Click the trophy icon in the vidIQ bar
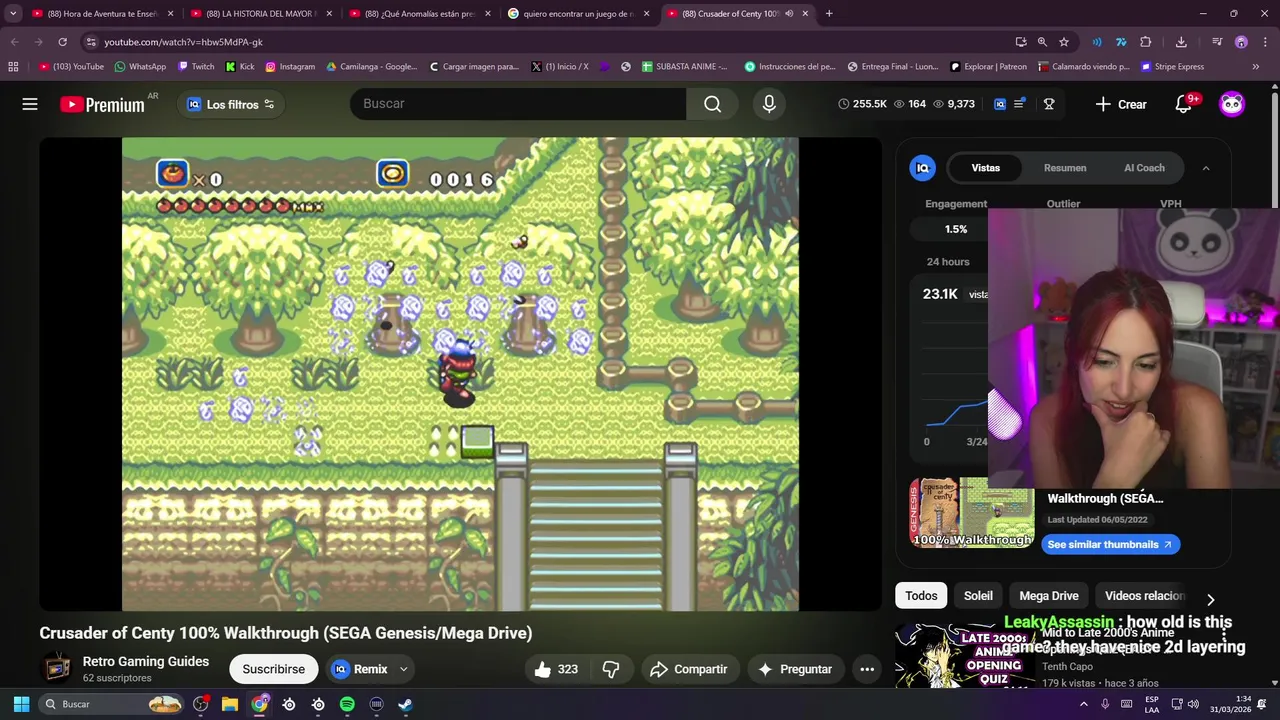Viewport: 1280px width, 720px height. point(1049,104)
